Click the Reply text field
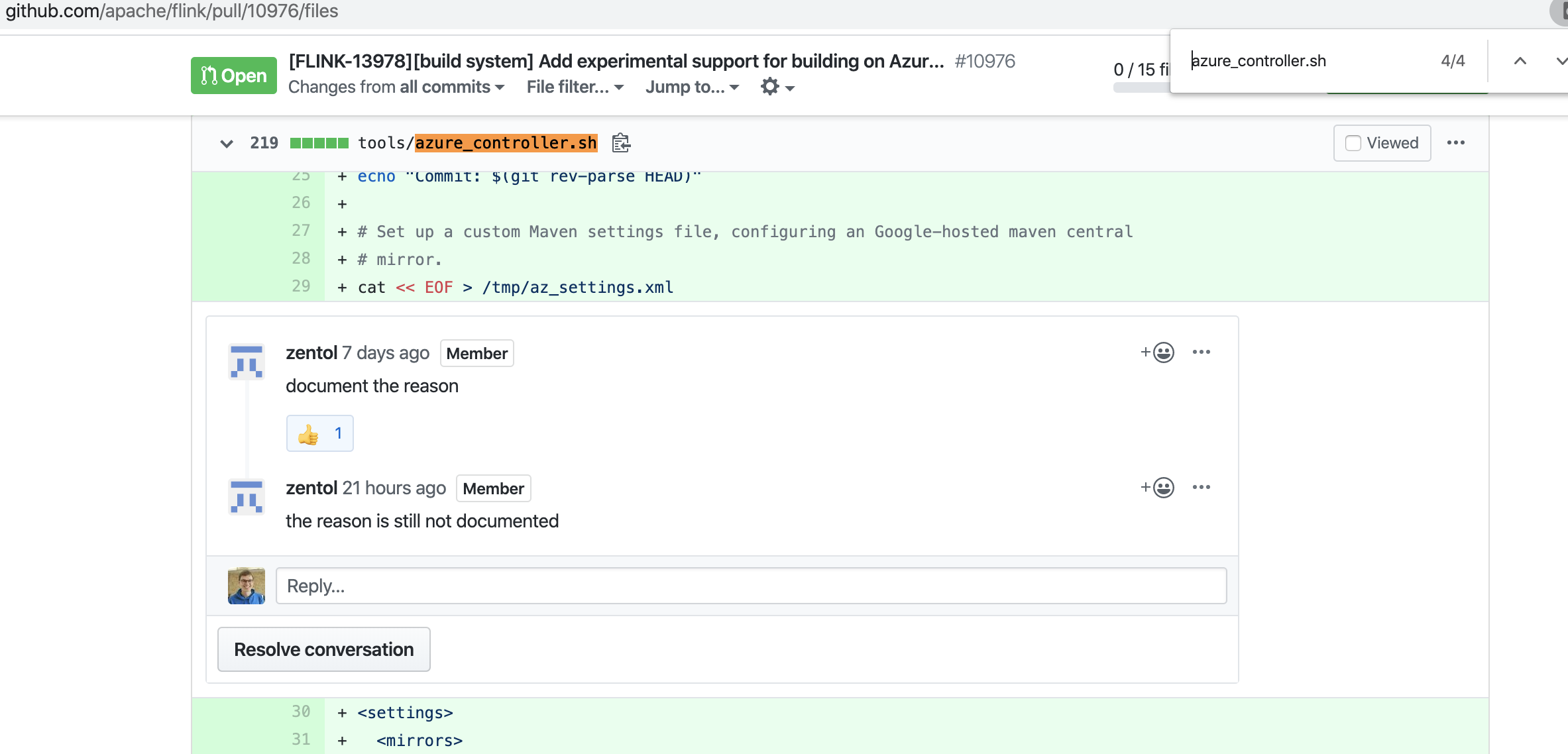Viewport: 1568px width, 754px height. pos(751,586)
